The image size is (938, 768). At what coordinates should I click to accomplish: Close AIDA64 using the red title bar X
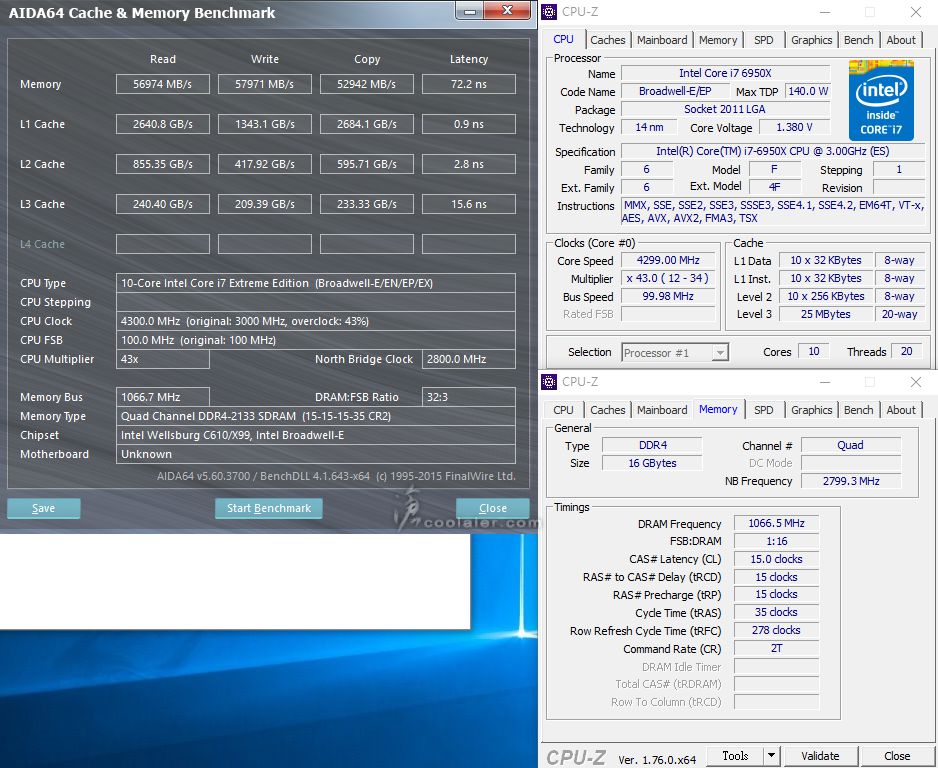tap(515, 11)
